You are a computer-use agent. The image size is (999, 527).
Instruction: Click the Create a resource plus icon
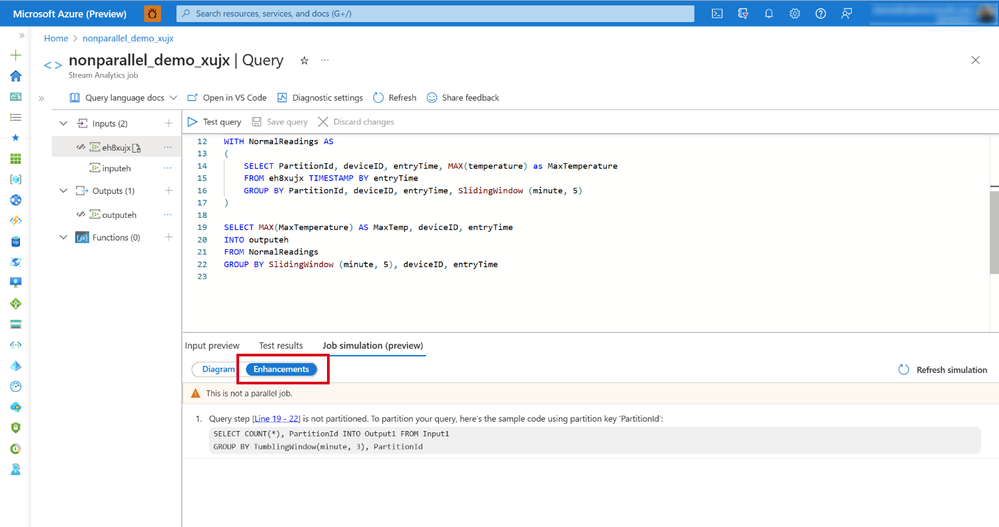coord(16,55)
